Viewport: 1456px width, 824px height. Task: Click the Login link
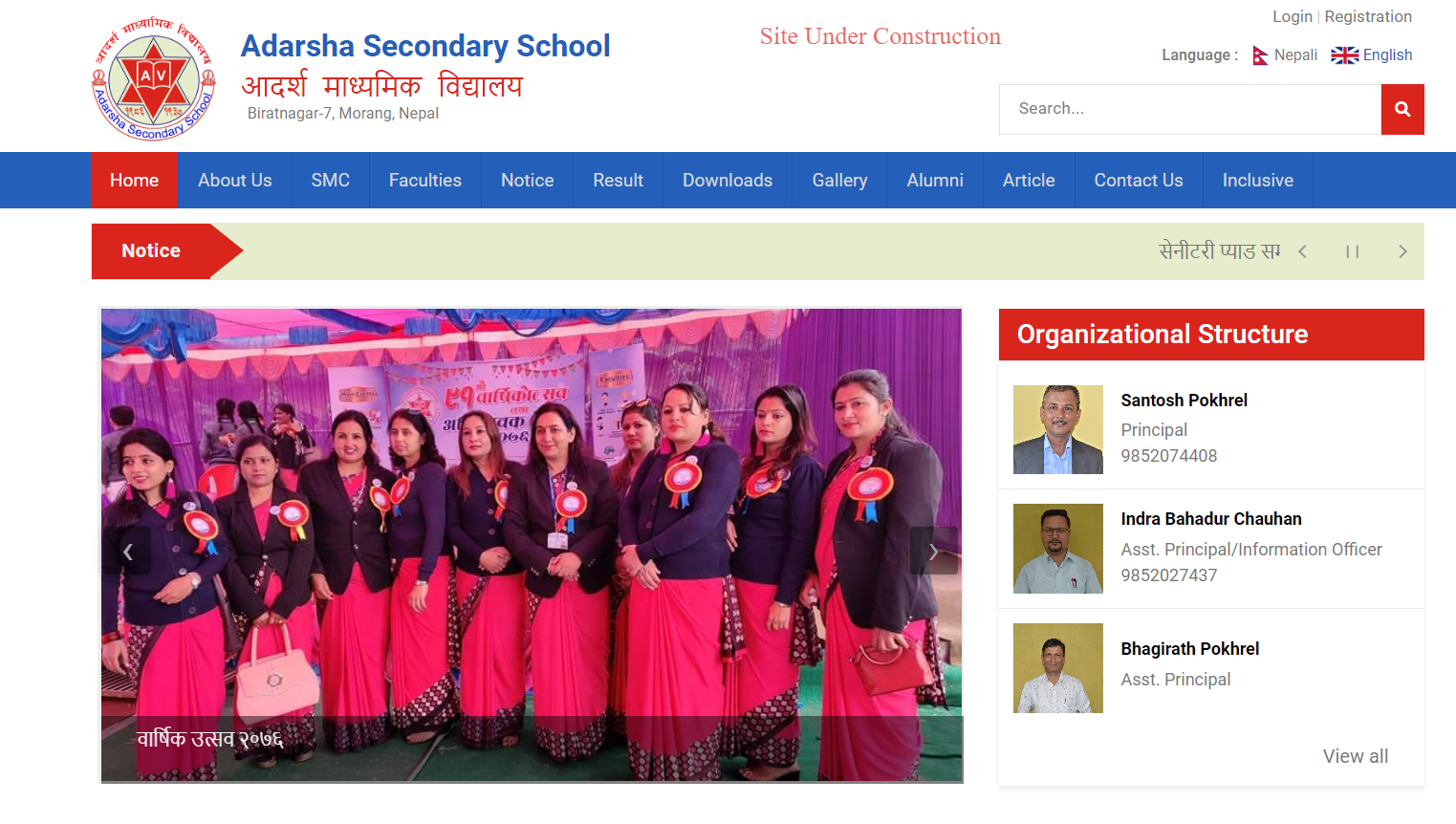coord(1293,16)
